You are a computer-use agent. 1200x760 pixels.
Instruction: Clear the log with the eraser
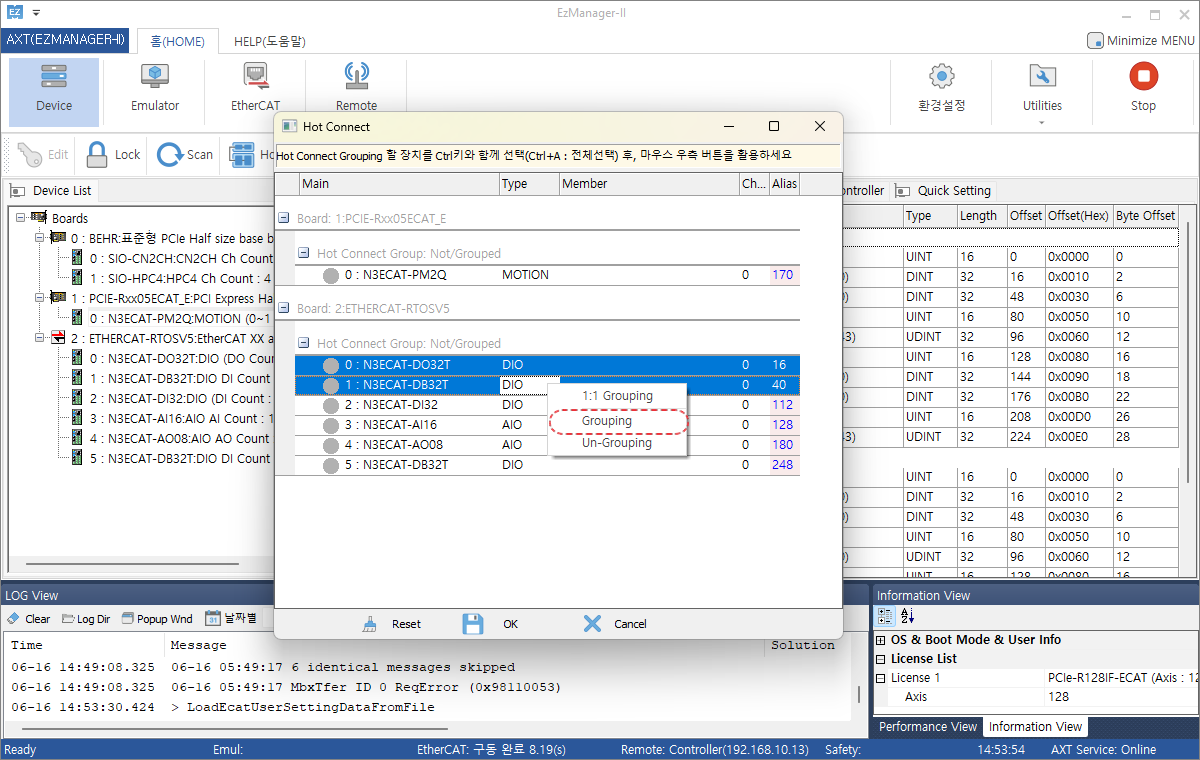29,619
